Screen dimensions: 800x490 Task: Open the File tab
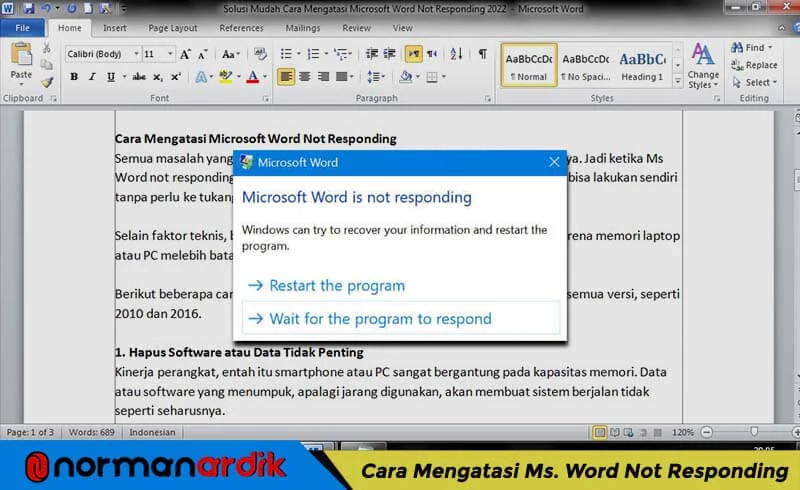[x=22, y=28]
